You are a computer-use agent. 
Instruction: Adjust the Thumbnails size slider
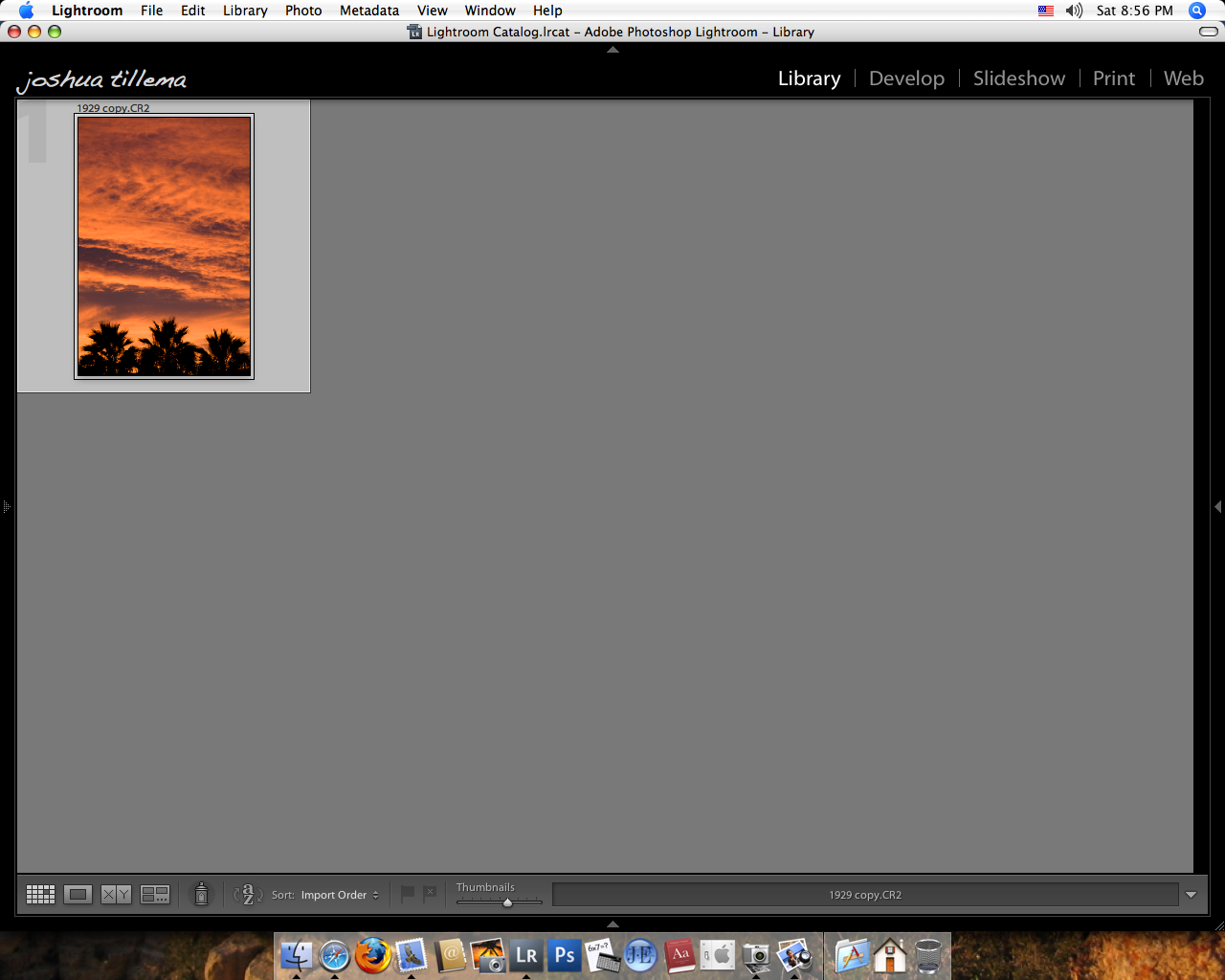(507, 902)
